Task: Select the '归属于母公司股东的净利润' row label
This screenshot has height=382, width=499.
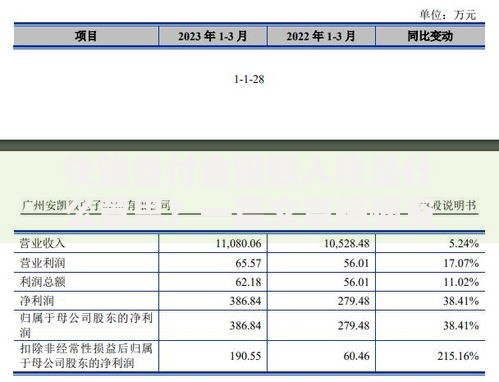Action: click(x=86, y=325)
